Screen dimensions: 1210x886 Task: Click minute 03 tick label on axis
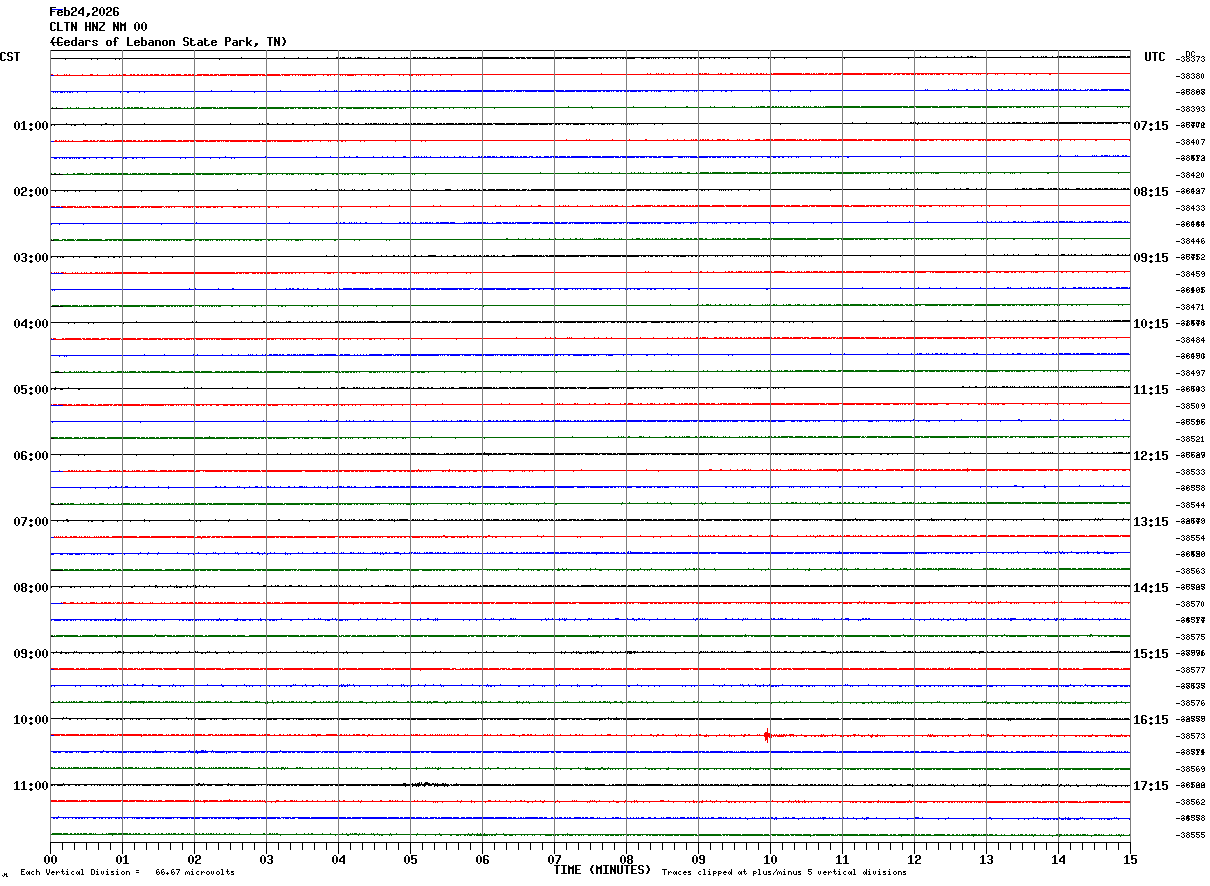click(266, 859)
